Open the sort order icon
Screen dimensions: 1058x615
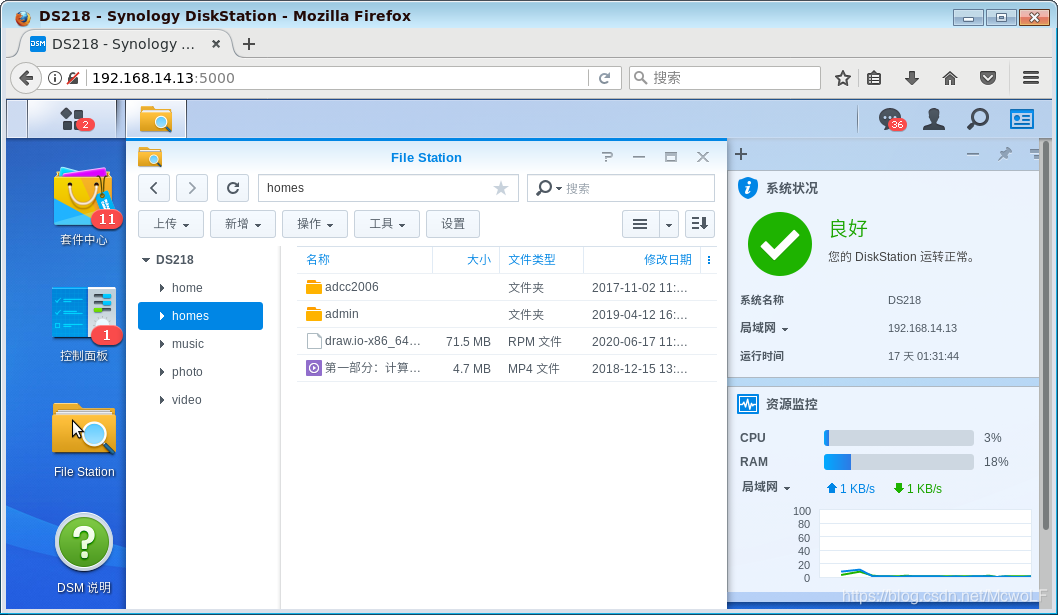point(700,223)
